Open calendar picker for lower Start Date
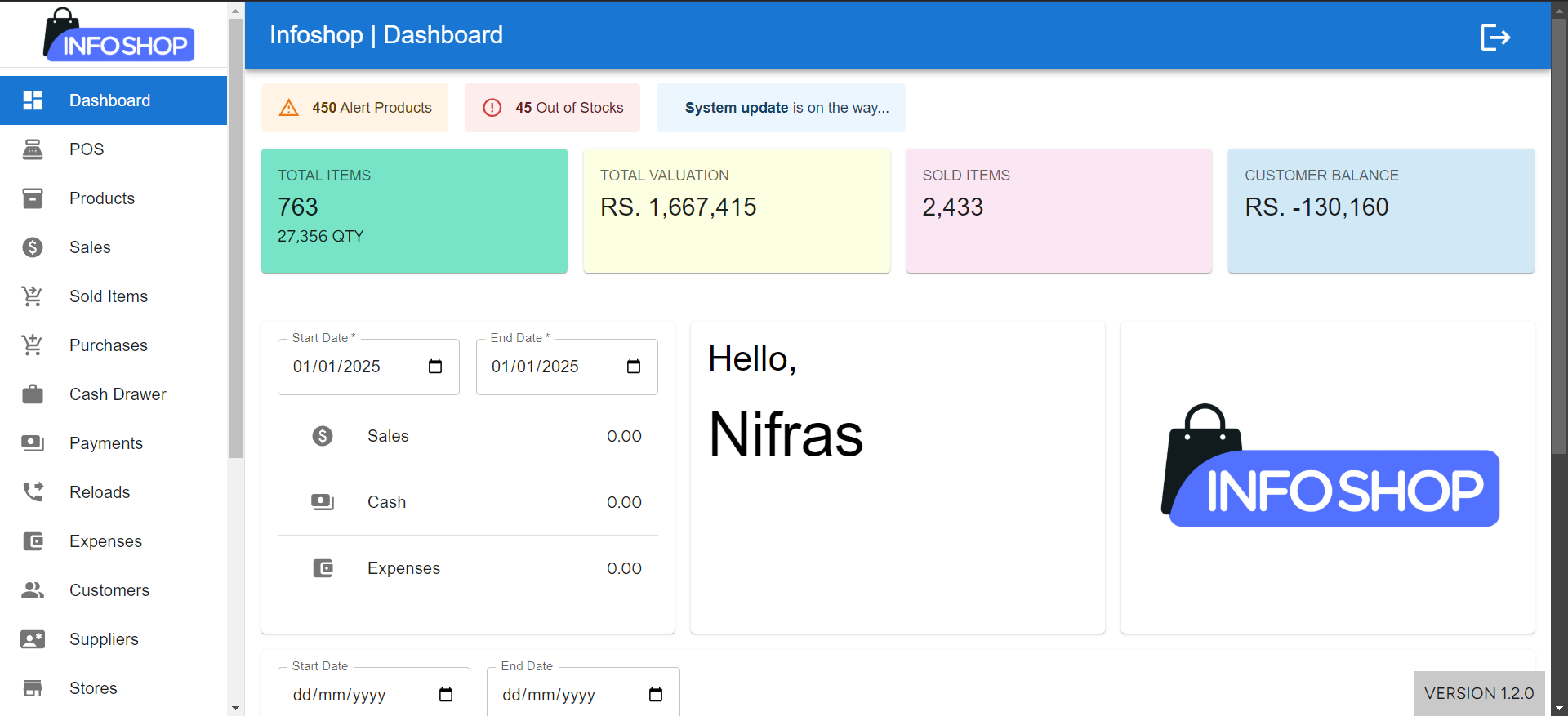The image size is (1568, 716). [446, 695]
